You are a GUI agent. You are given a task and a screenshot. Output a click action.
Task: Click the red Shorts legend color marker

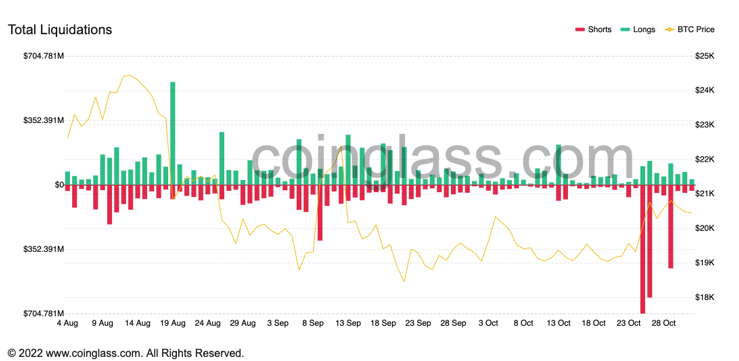click(580, 30)
